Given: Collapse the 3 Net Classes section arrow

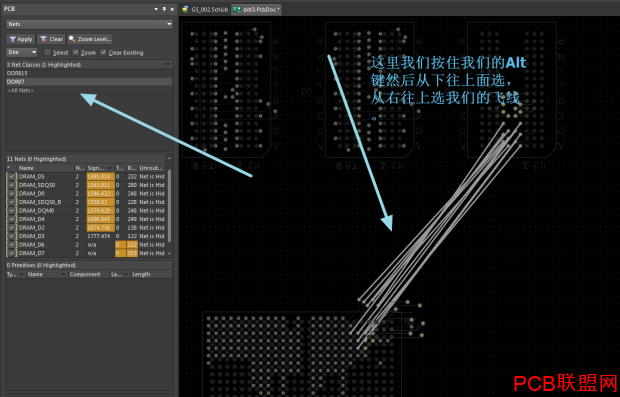Looking at the screenshot, I should [x=168, y=64].
